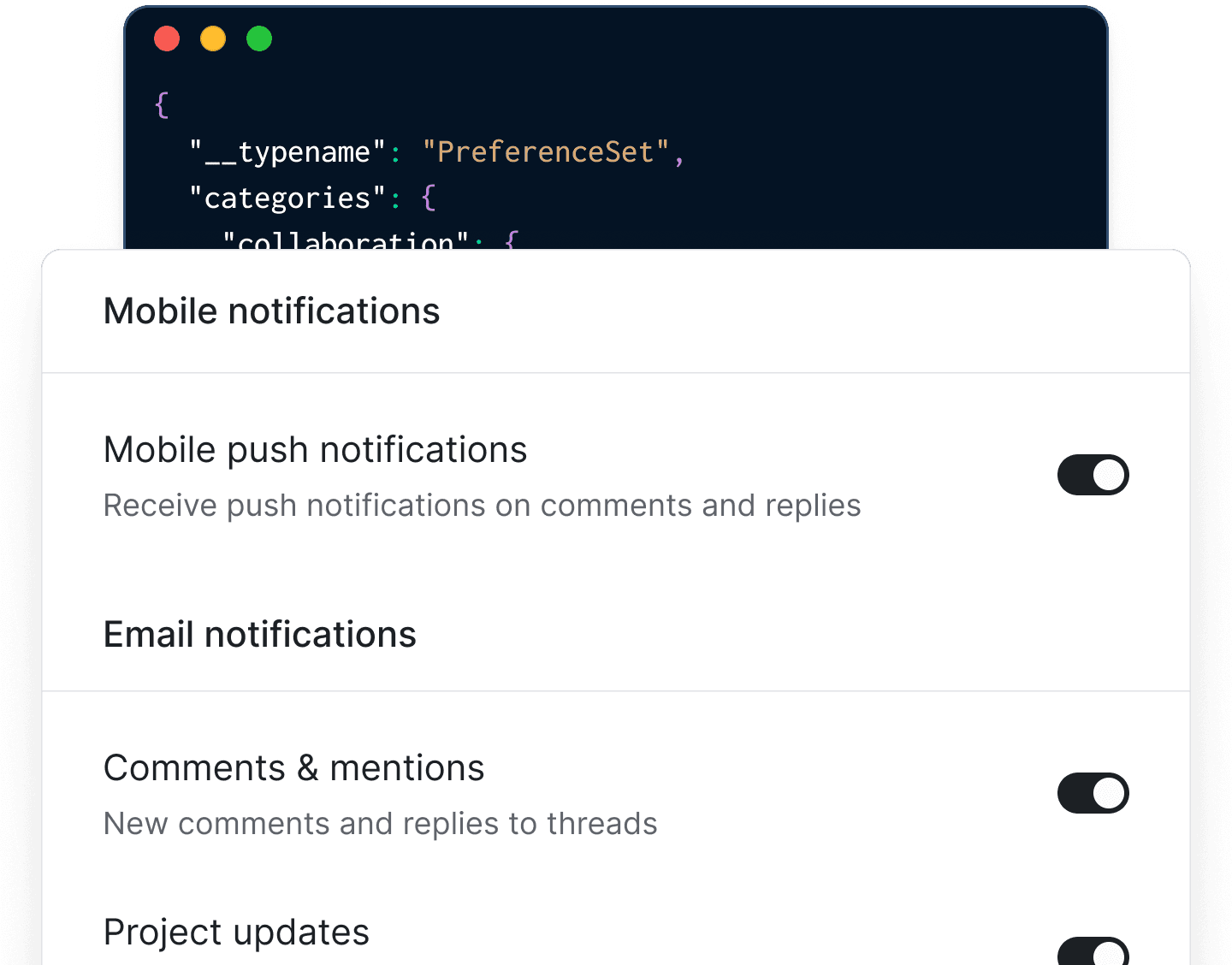This screenshot has width=1232, height=965.
Task: Click the Comments & mentions label
Action: pyautogui.click(x=293, y=767)
